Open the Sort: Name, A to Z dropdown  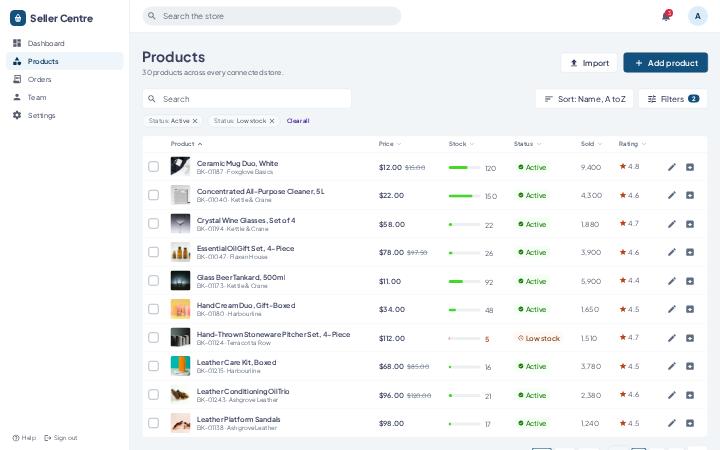pyautogui.click(x=584, y=99)
